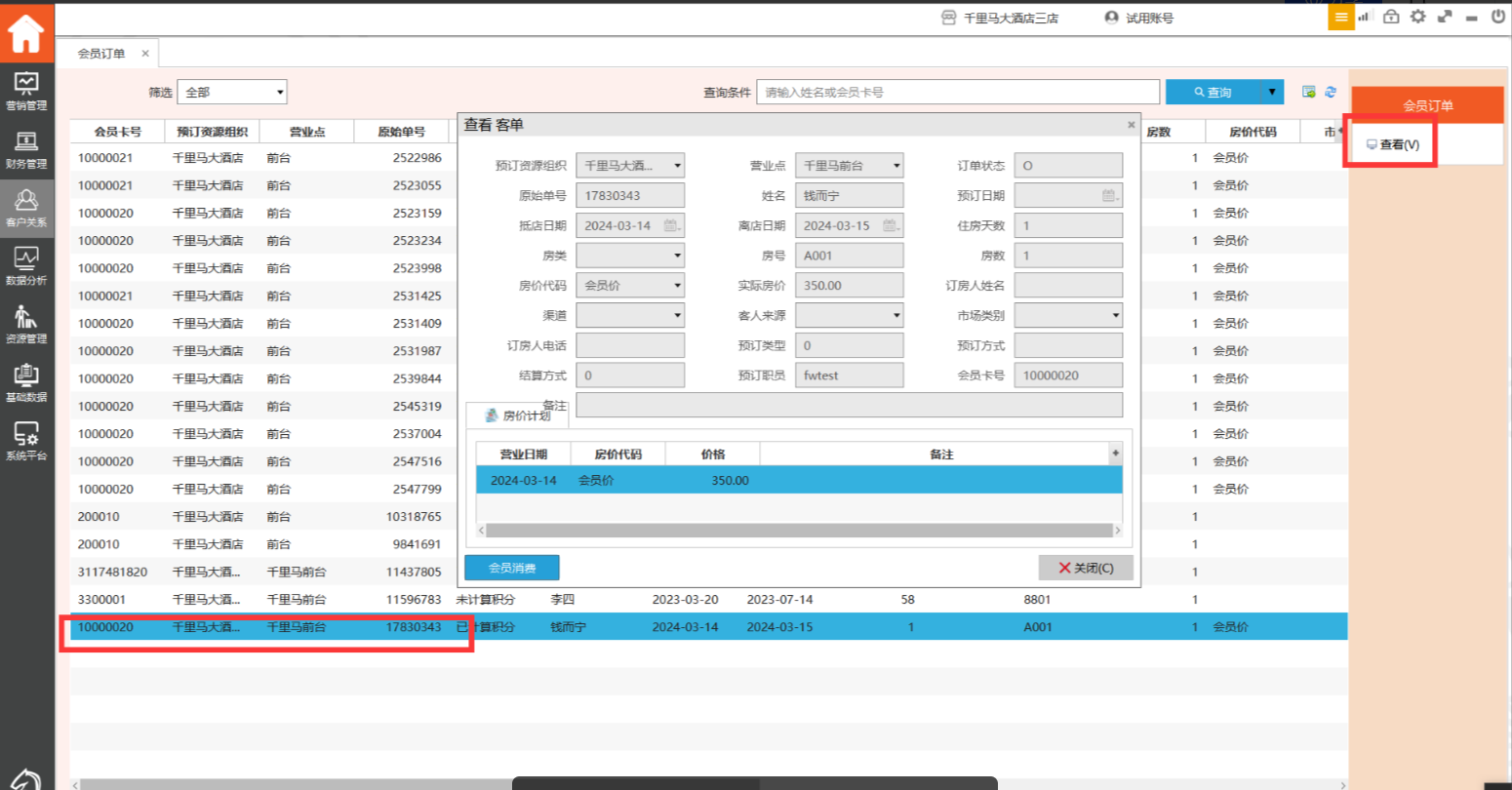Open 资源管理 in the sidebar
Image resolution: width=1512 pixels, height=790 pixels.
(x=26, y=325)
